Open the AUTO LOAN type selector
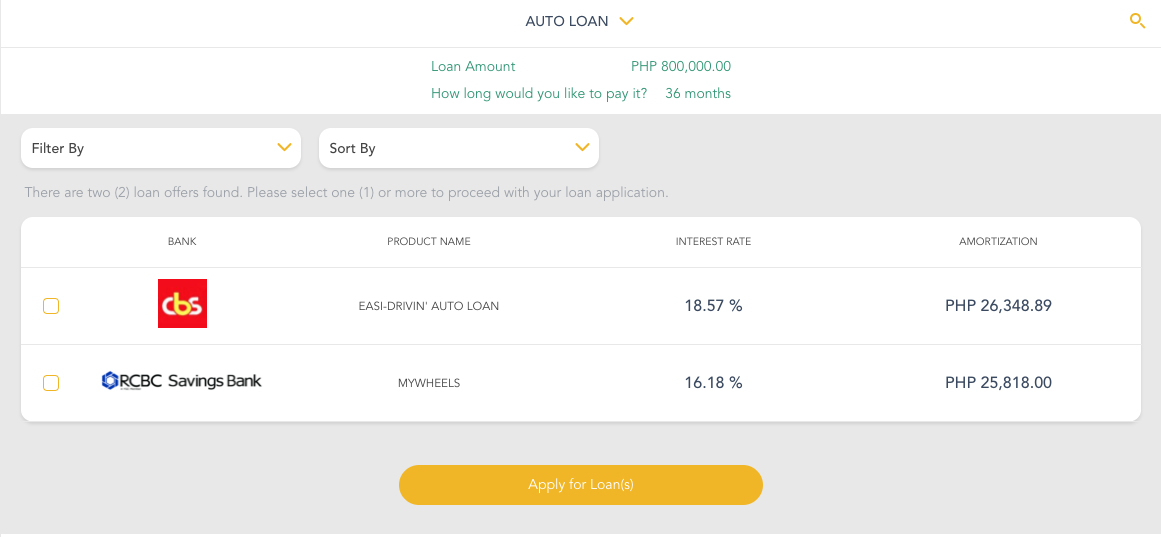Screen dimensions: 1161x537 (x=580, y=21)
